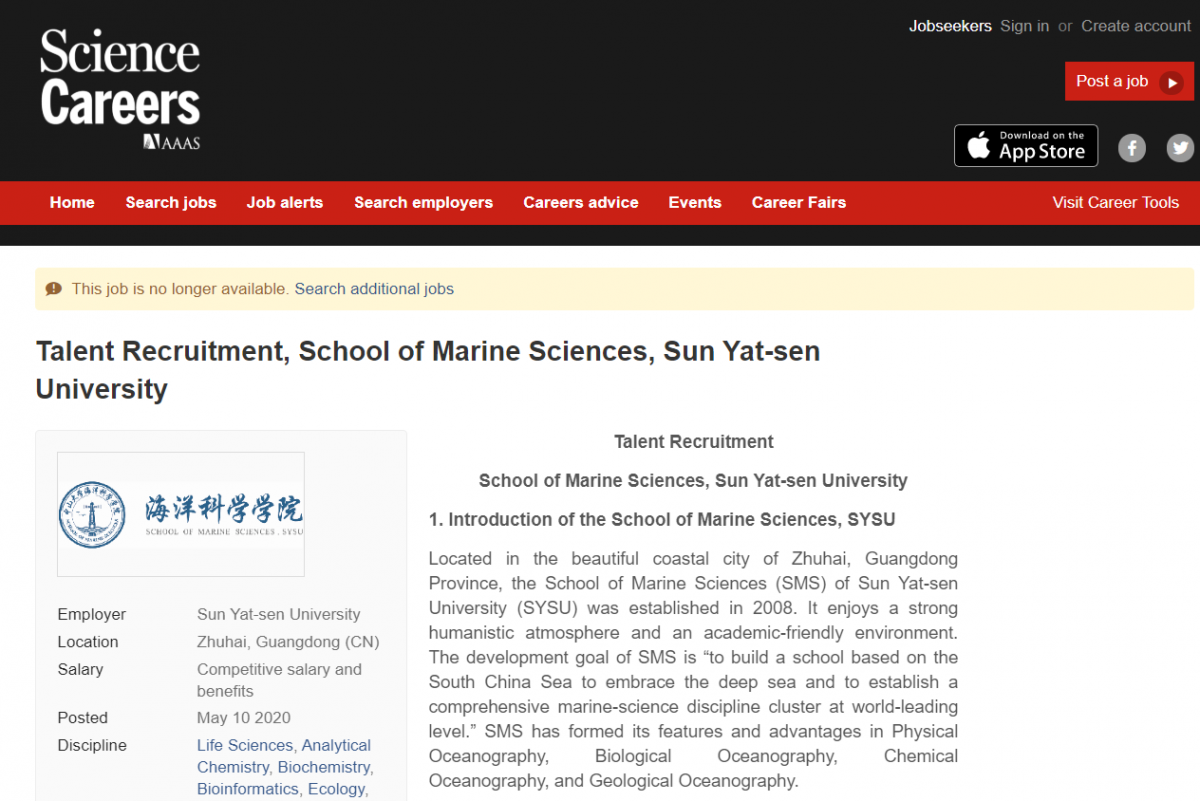Select the Life Sciences discipline link
Image resolution: width=1200 pixels, height=801 pixels.
pos(244,745)
